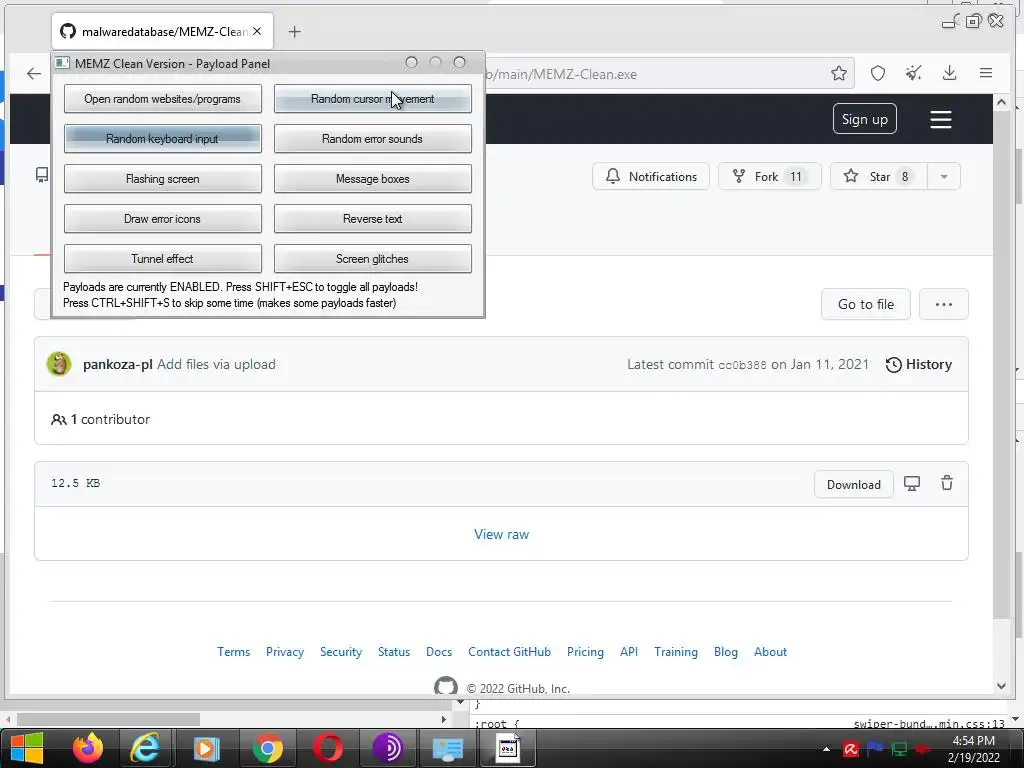Image resolution: width=1024 pixels, height=768 pixels.
Task: Toggle Message boxes payload
Action: 372,179
